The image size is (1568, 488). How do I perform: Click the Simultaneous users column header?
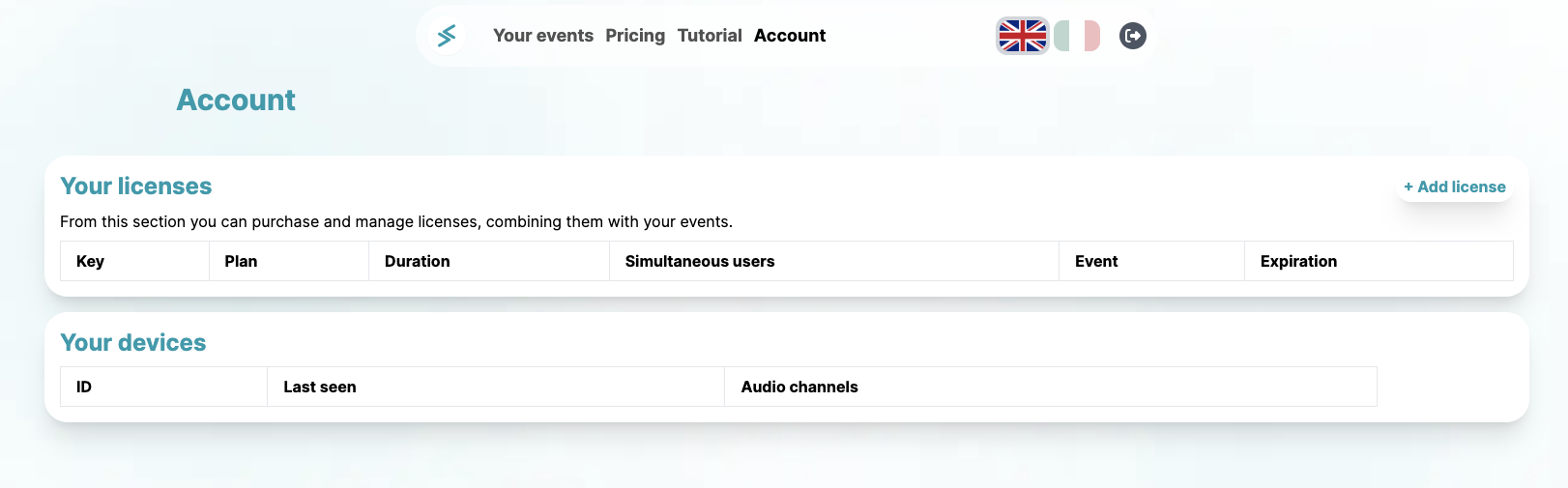[700, 261]
